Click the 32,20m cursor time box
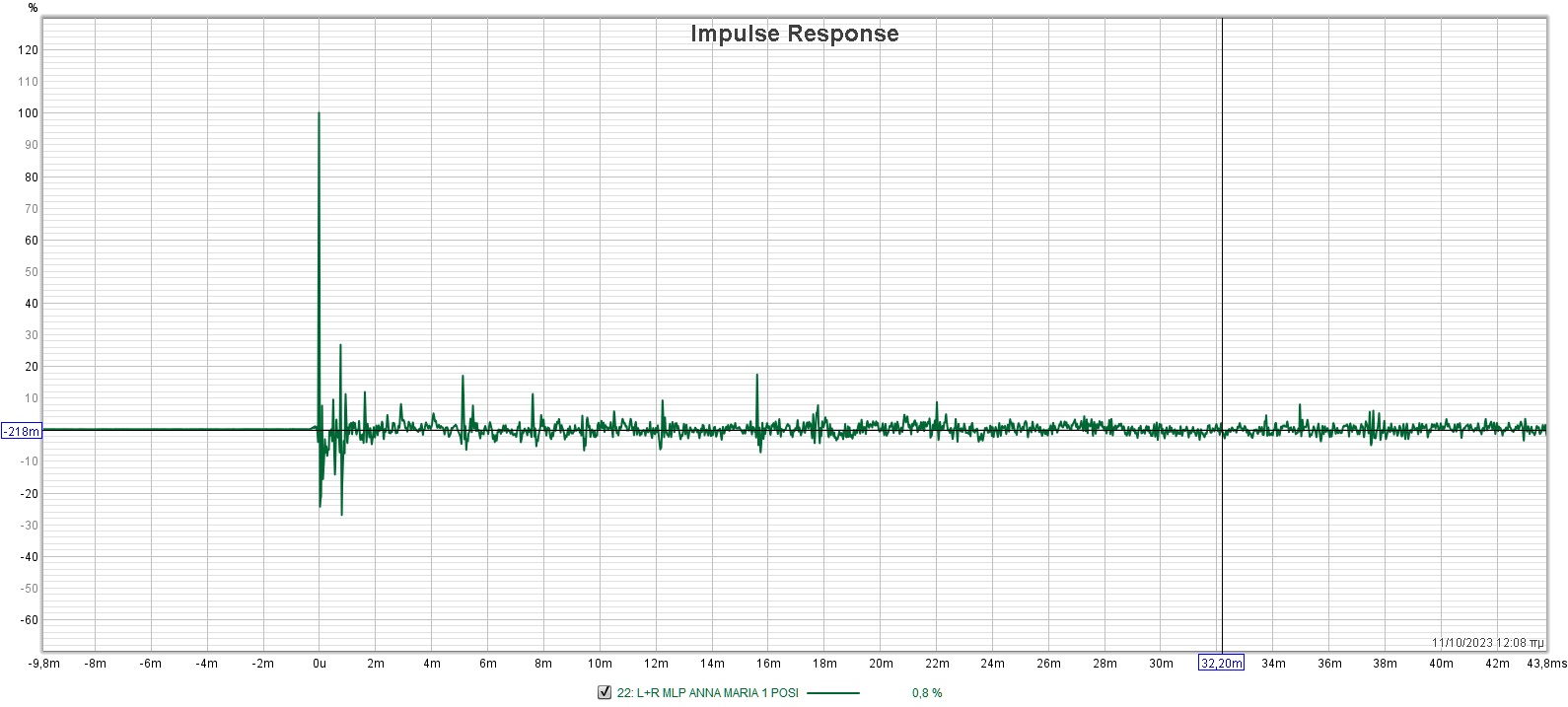 pos(1221,663)
